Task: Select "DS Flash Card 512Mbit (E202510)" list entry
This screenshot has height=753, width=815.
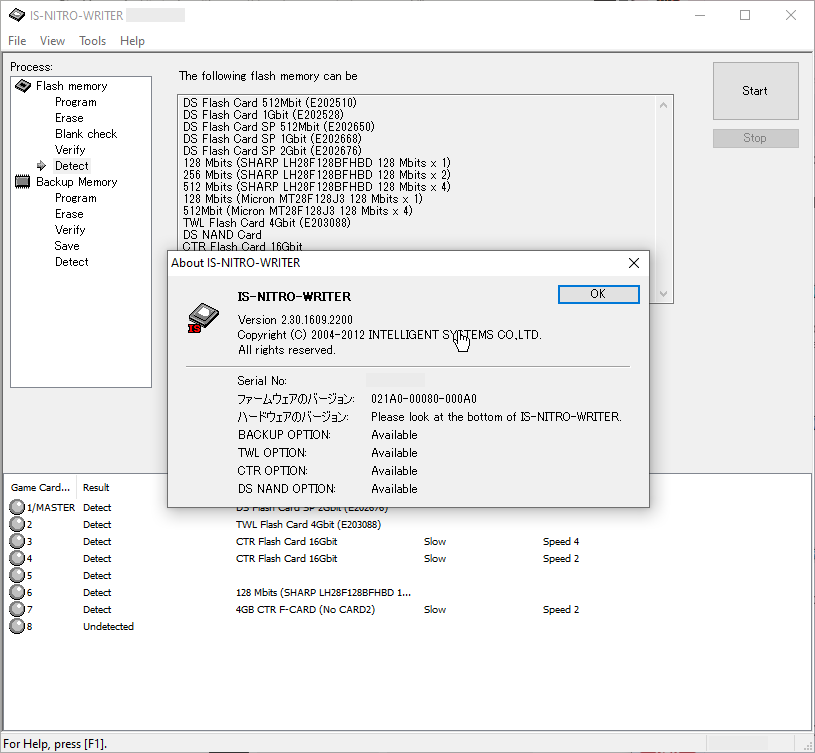Action: point(270,103)
